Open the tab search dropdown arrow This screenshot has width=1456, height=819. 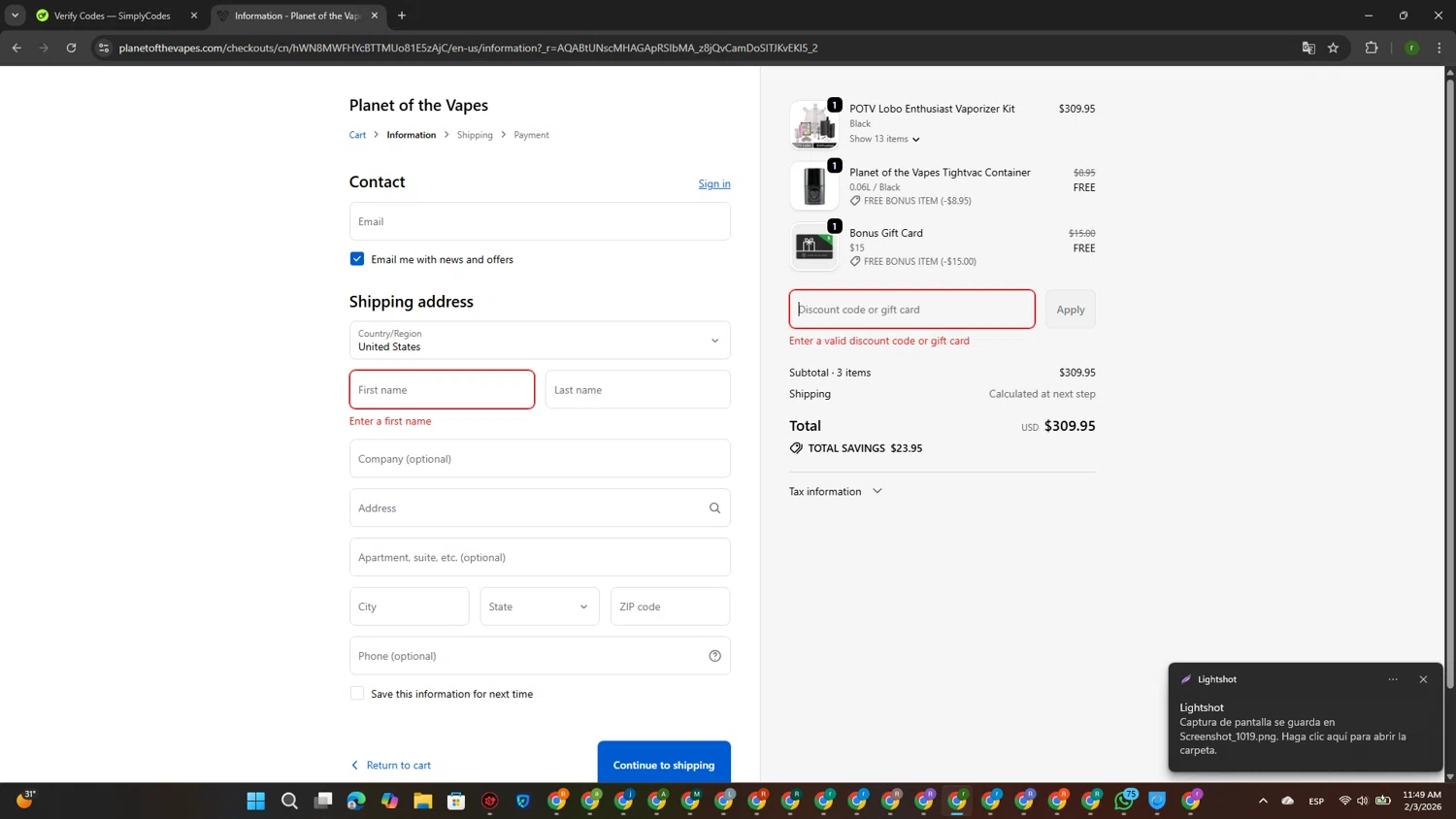pos(15,16)
